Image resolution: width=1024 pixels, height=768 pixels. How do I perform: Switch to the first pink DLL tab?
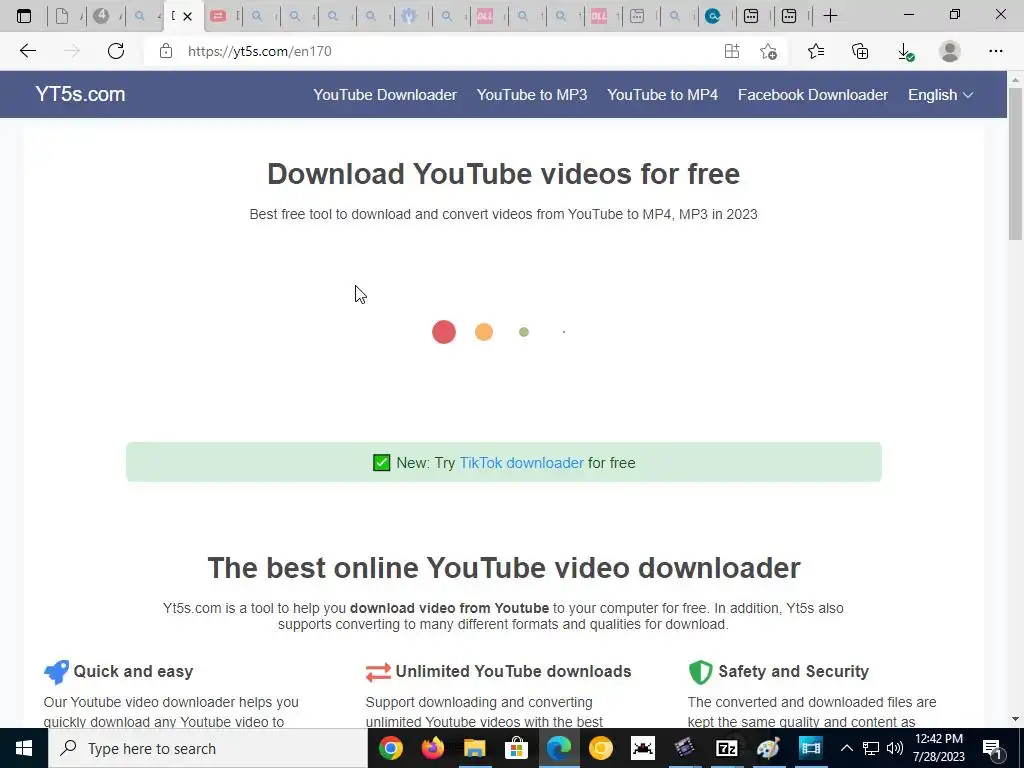pyautogui.click(x=485, y=16)
